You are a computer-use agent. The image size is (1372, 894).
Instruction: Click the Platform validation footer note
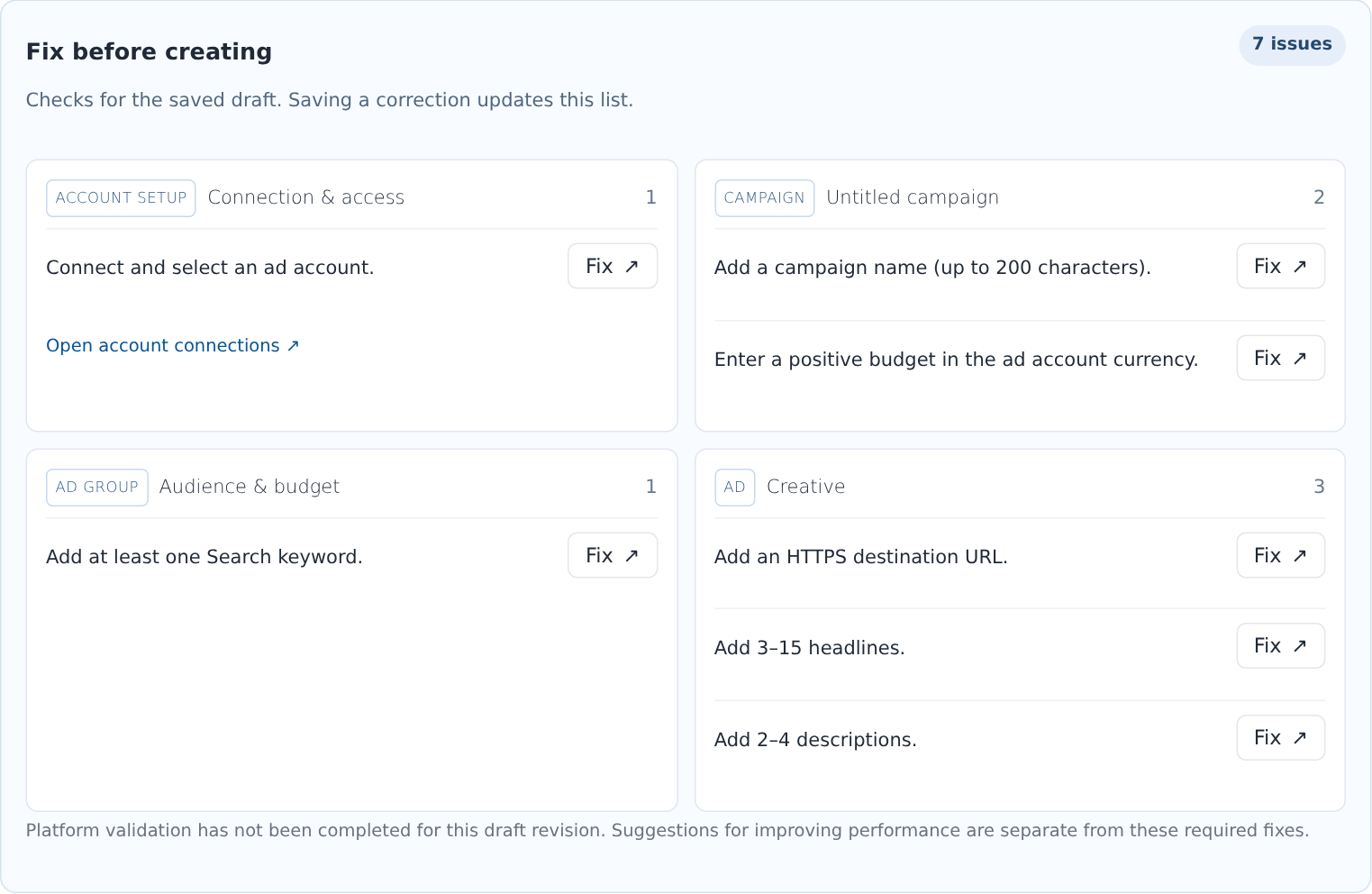click(668, 830)
